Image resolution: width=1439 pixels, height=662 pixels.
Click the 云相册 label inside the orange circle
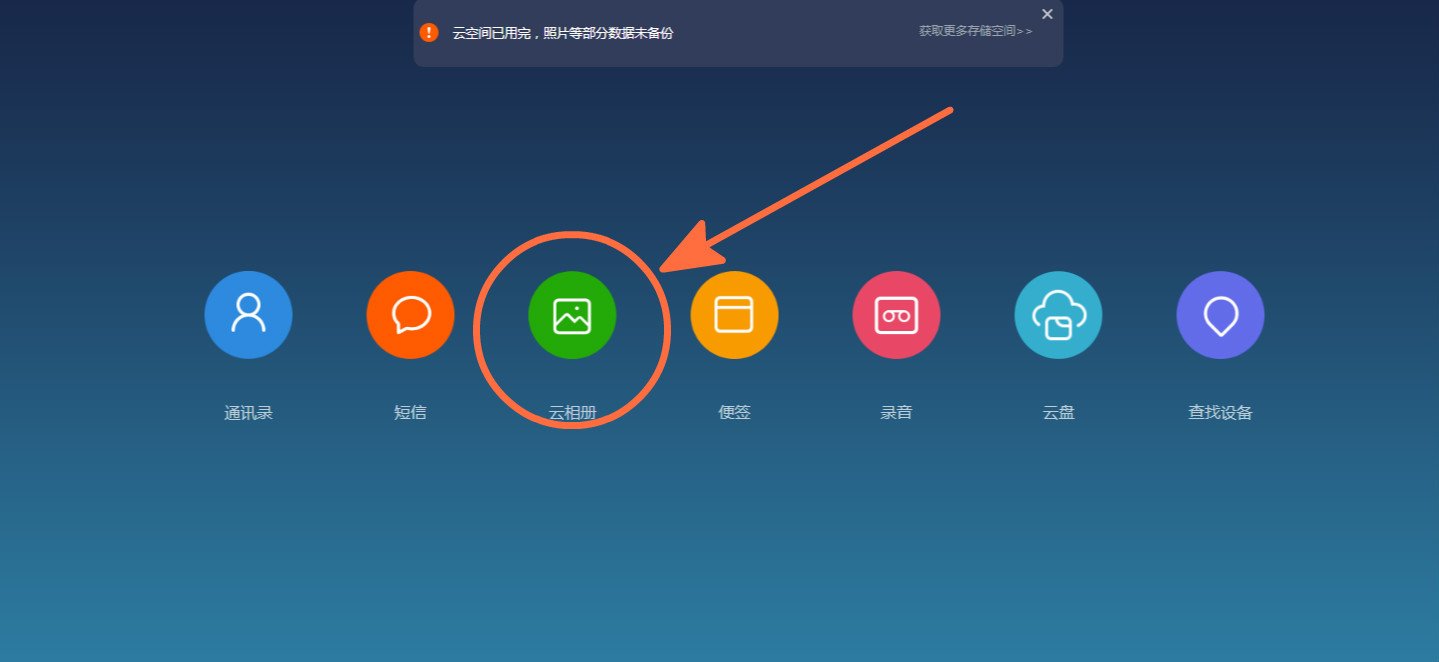tap(572, 411)
